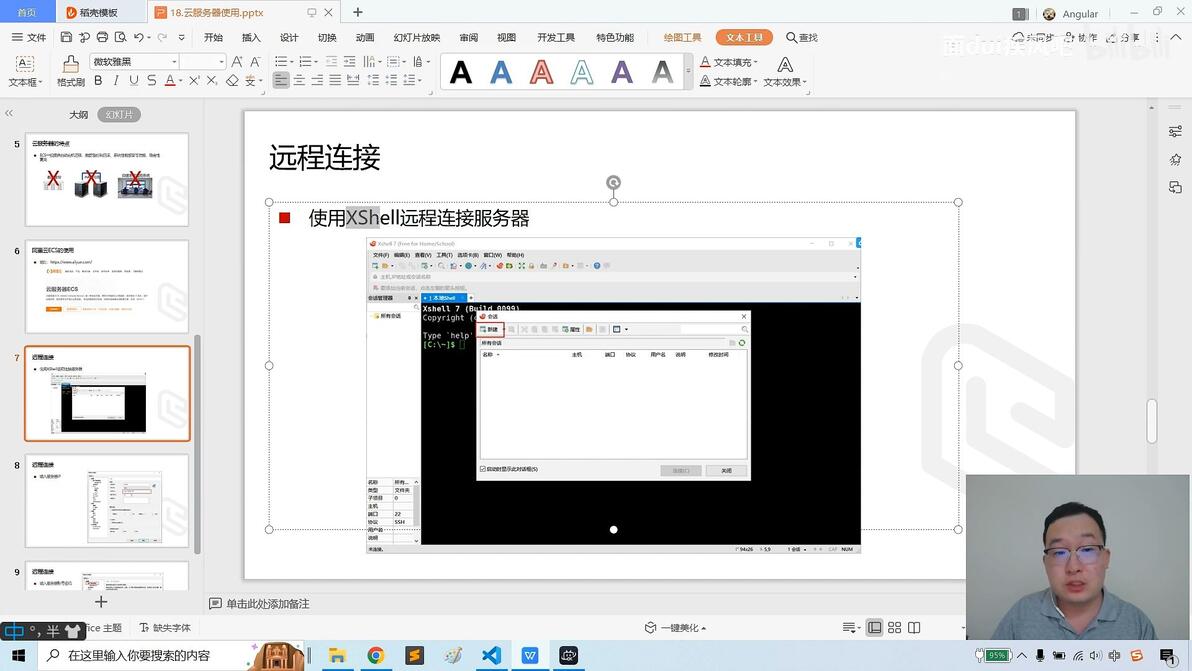Click the Print icon in quick access toolbar
Screen dimensions: 1192x671
tap(102, 37)
